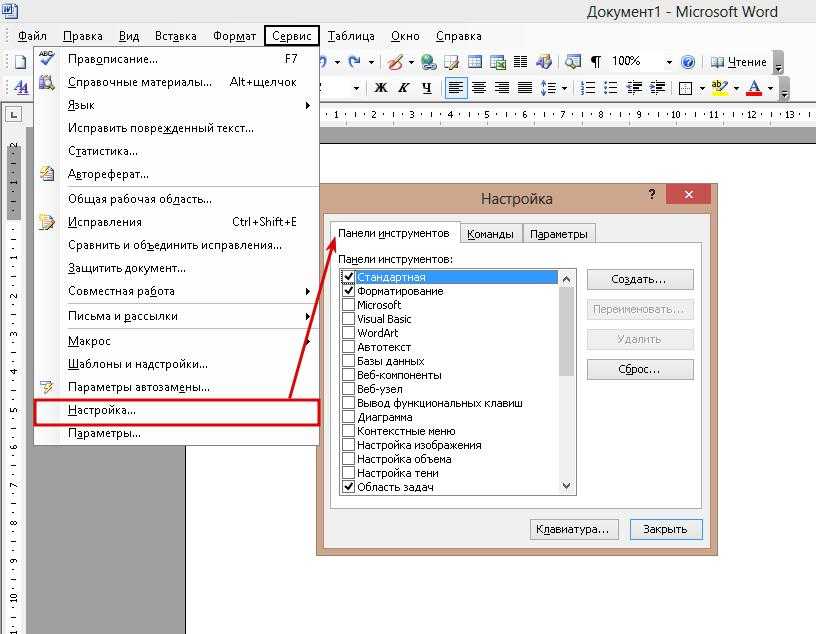Switch to the Параметры tab in dialog
816x634 pixels.
click(x=558, y=234)
